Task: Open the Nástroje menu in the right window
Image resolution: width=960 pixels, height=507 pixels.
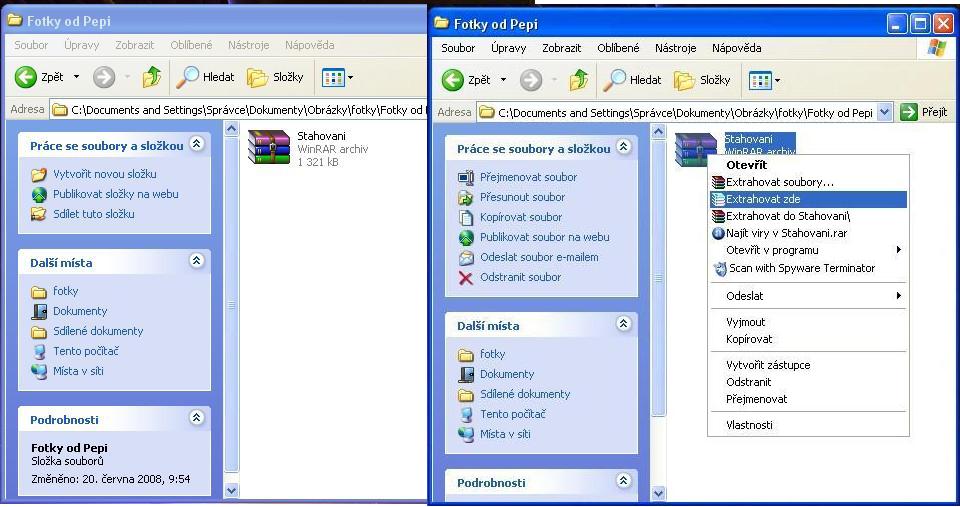Action: (675, 48)
